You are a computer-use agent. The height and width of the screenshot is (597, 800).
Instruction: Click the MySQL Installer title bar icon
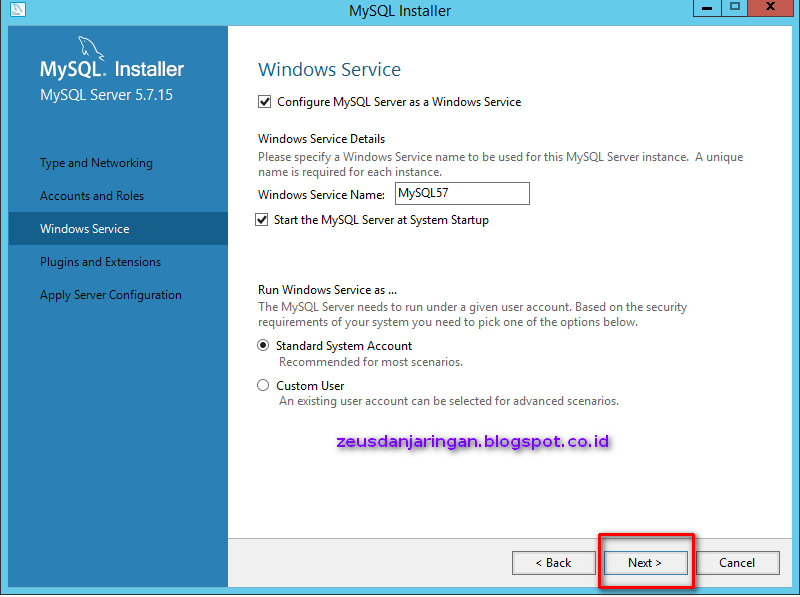point(18,10)
